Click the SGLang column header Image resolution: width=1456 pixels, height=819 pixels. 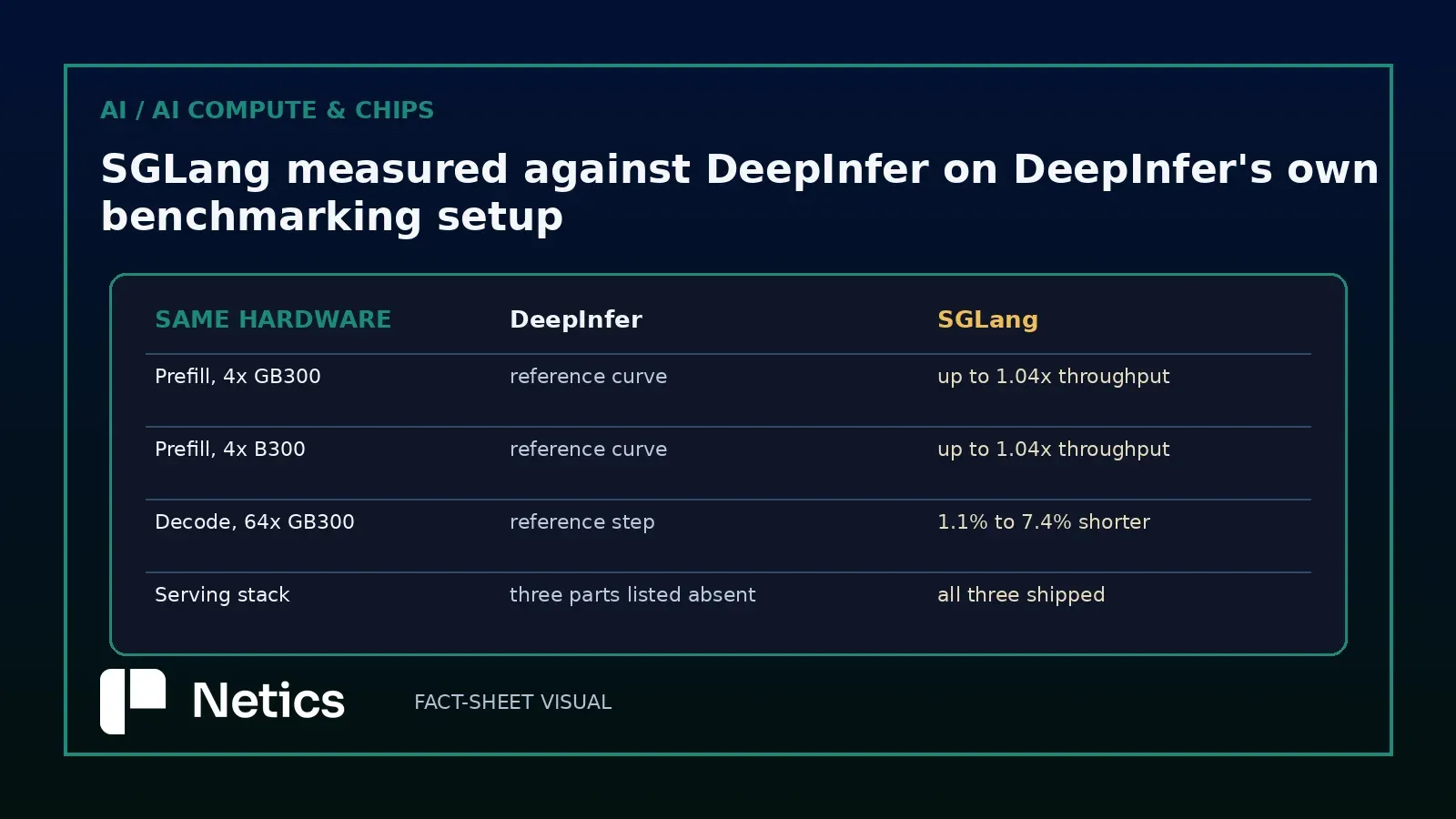click(987, 319)
